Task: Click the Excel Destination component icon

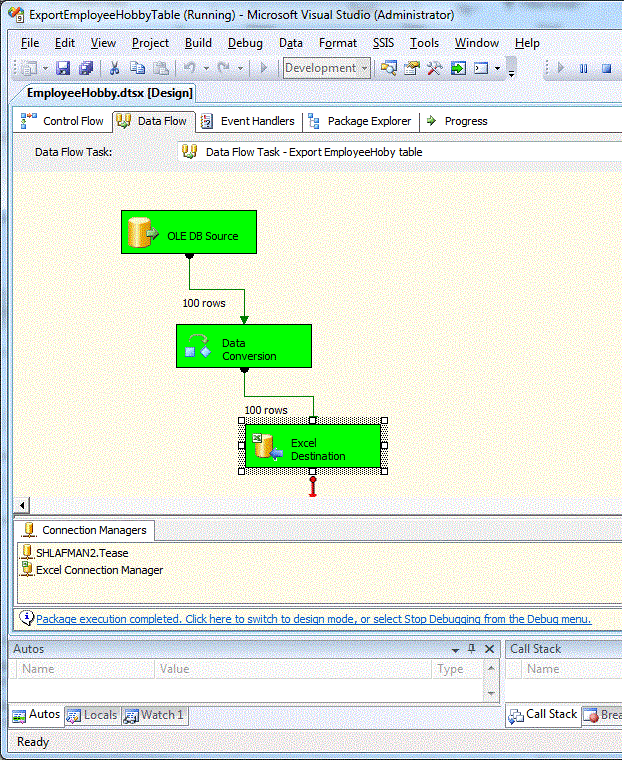Action: [267, 447]
